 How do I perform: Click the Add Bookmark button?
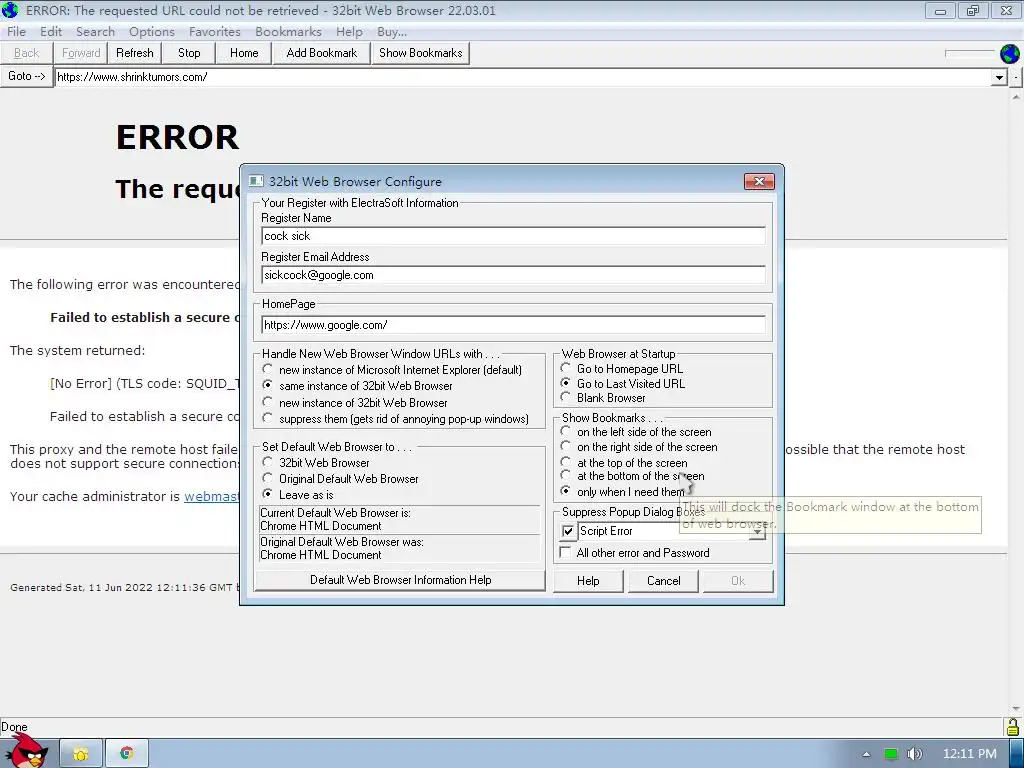click(321, 53)
